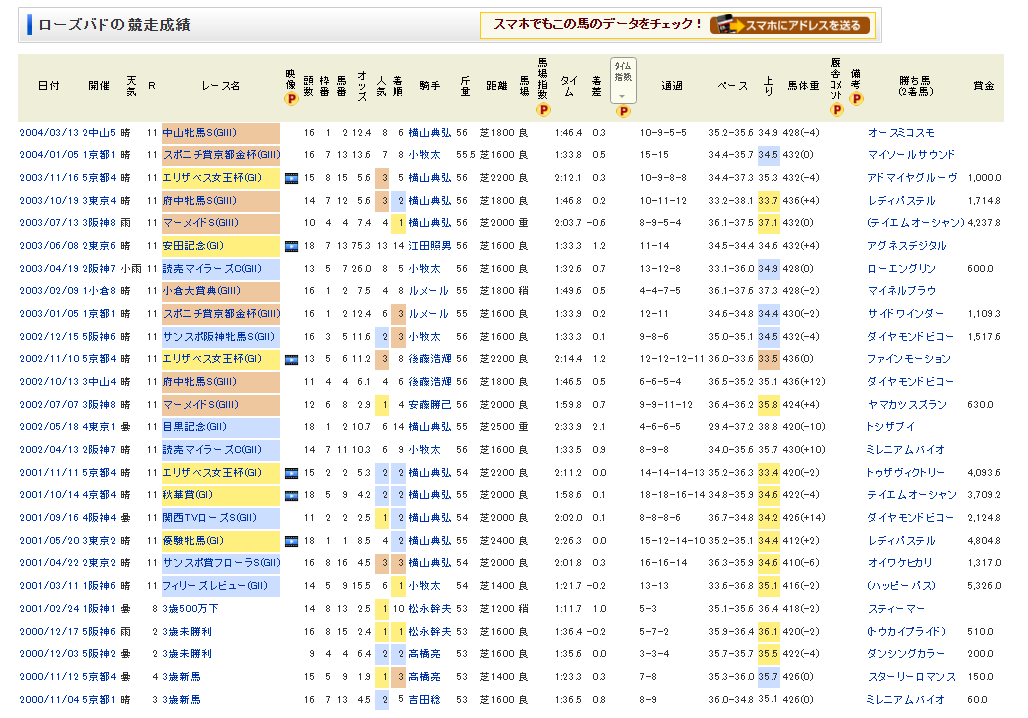Play video for 2001/11/11 エリザベス女王杯 race

pyautogui.click(x=291, y=473)
